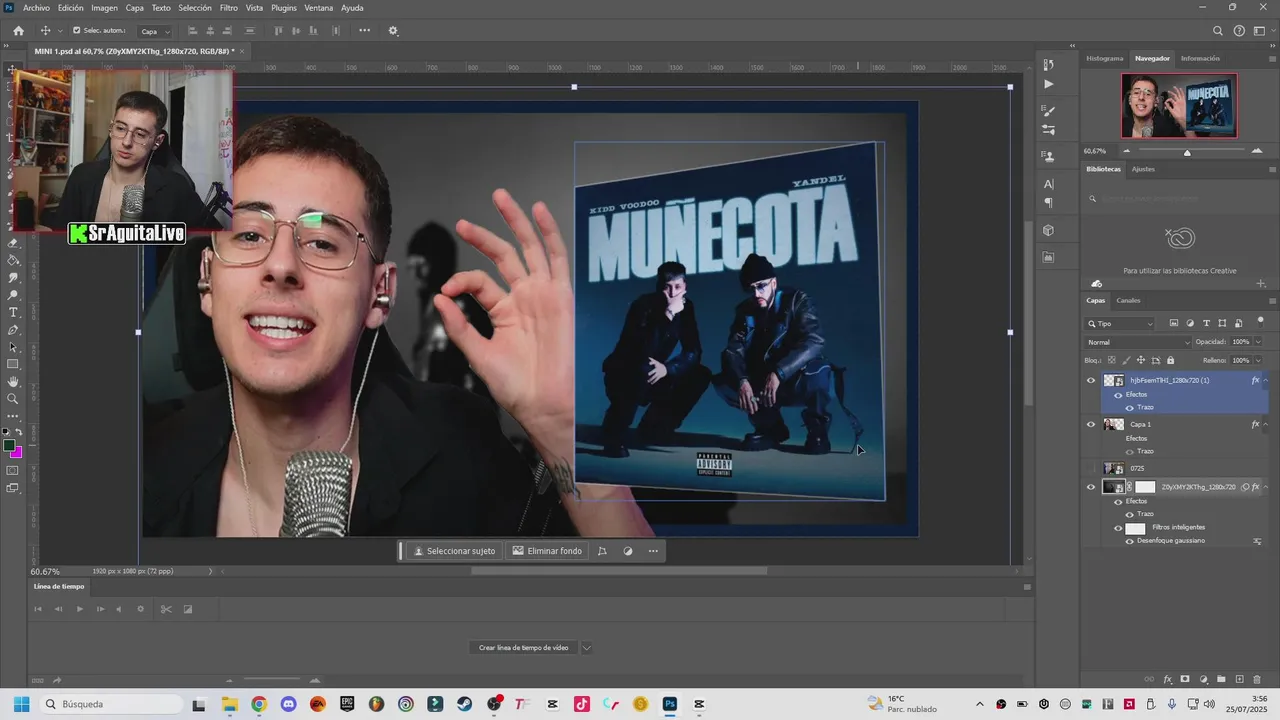Screen dimensions: 1280x720
Task: Open dropdown next to Crear línea de tiempo
Action: [587, 648]
